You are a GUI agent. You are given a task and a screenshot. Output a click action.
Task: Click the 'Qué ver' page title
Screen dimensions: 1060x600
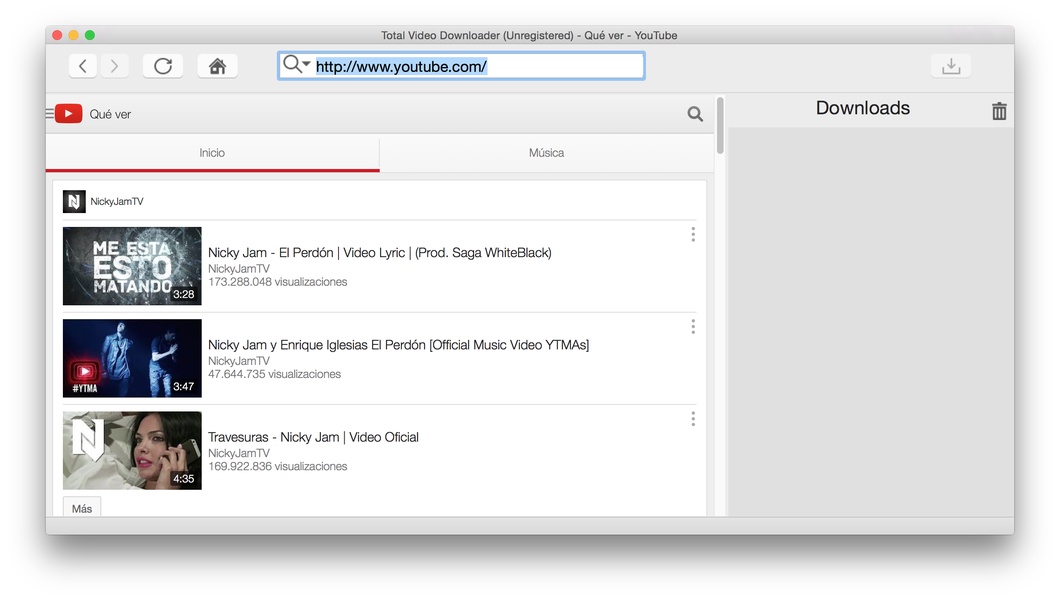pyautogui.click(x=110, y=114)
